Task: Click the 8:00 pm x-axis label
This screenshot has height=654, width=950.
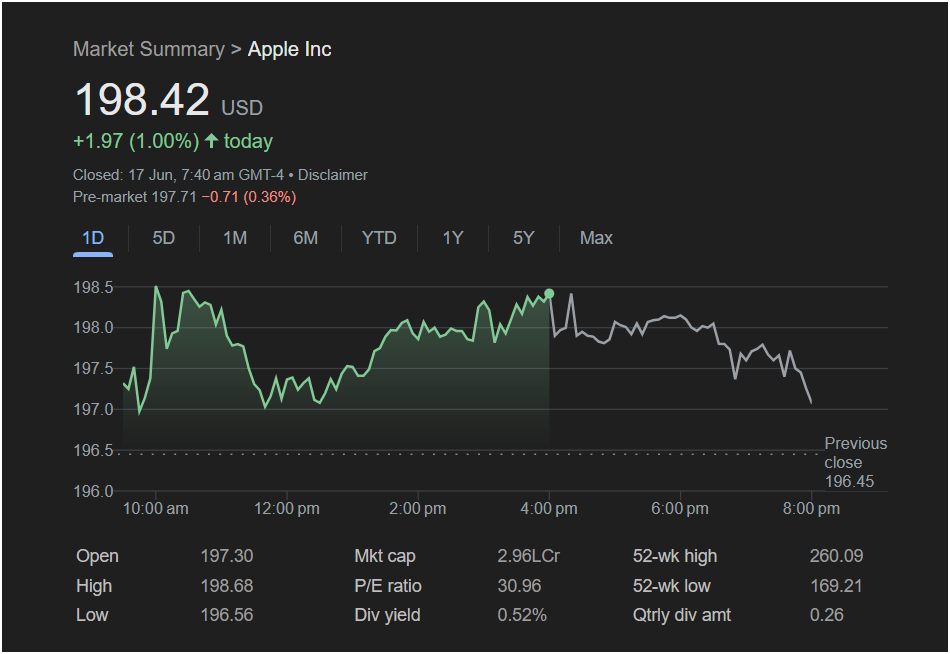Action: click(811, 509)
